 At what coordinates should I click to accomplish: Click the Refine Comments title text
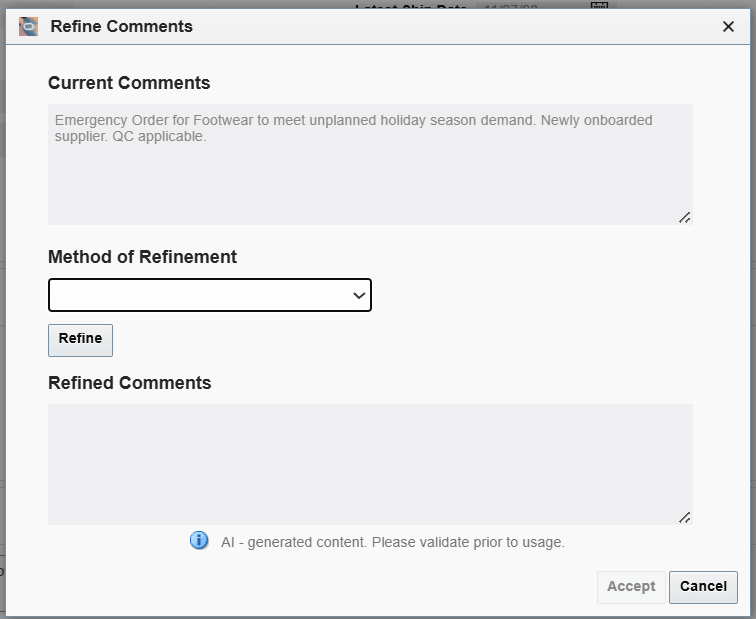tap(122, 27)
